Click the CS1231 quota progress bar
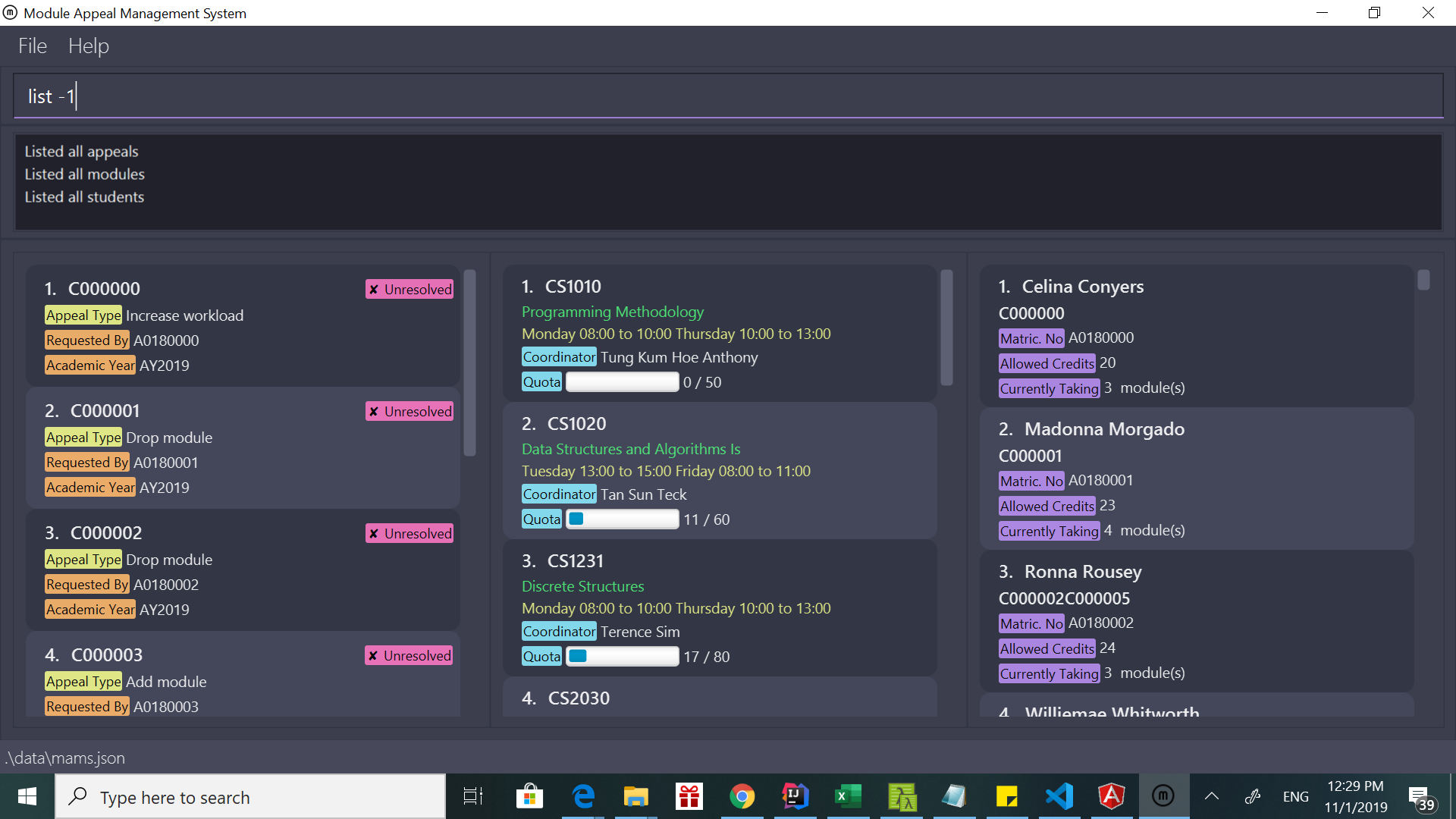Viewport: 1456px width, 819px height. pyautogui.click(x=622, y=657)
